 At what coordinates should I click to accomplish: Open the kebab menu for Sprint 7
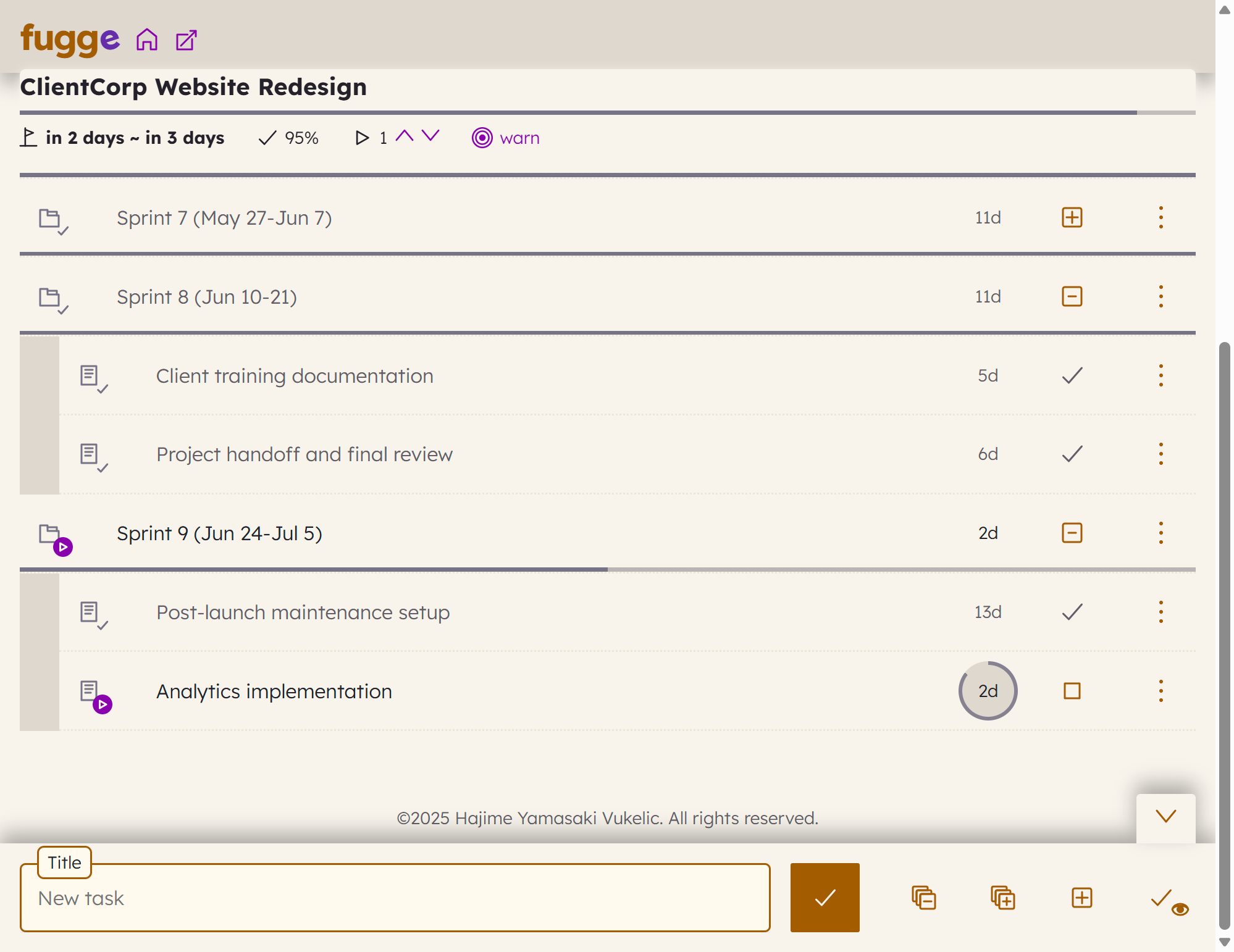1161,217
